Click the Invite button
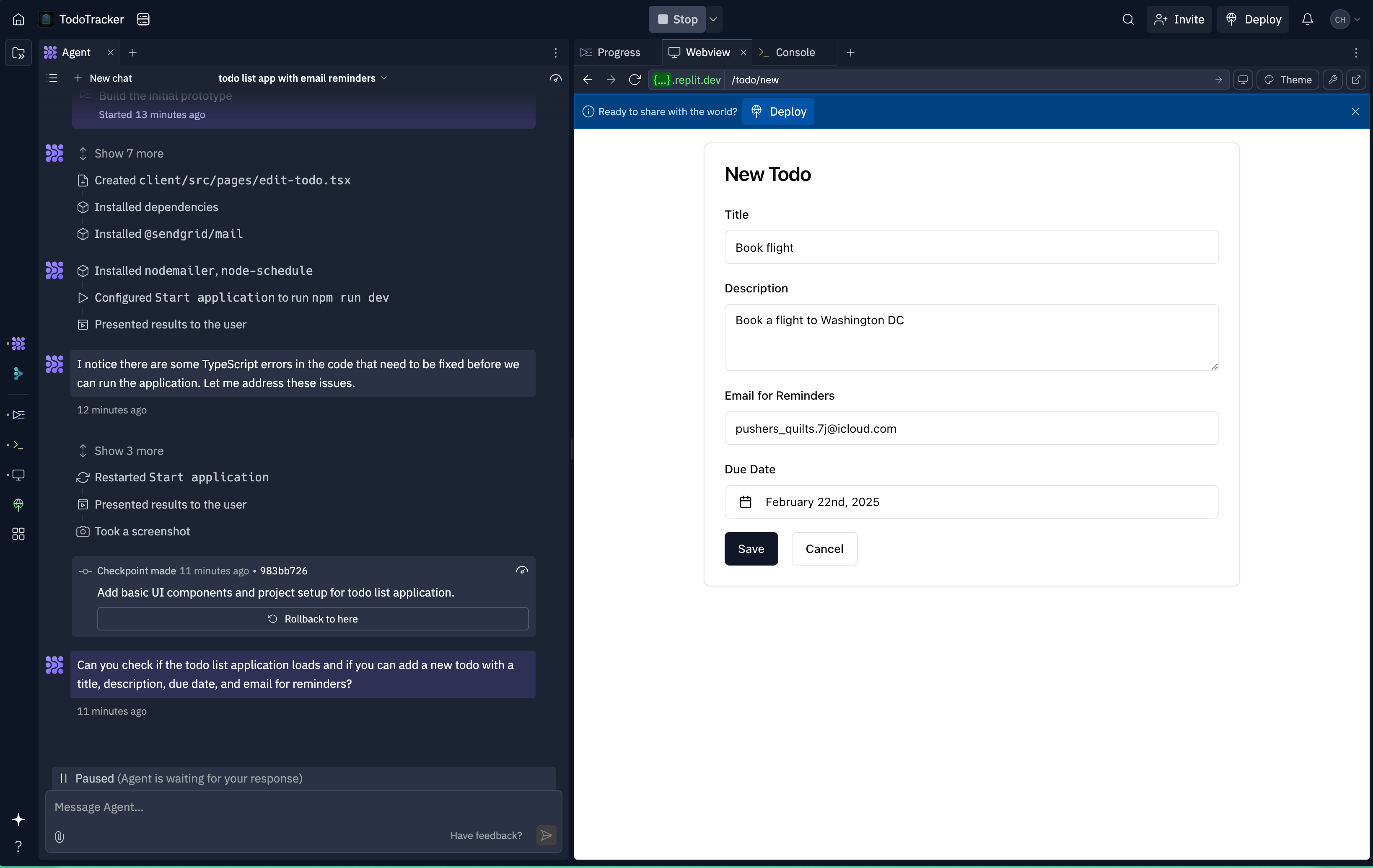1373x868 pixels. 1179,19
